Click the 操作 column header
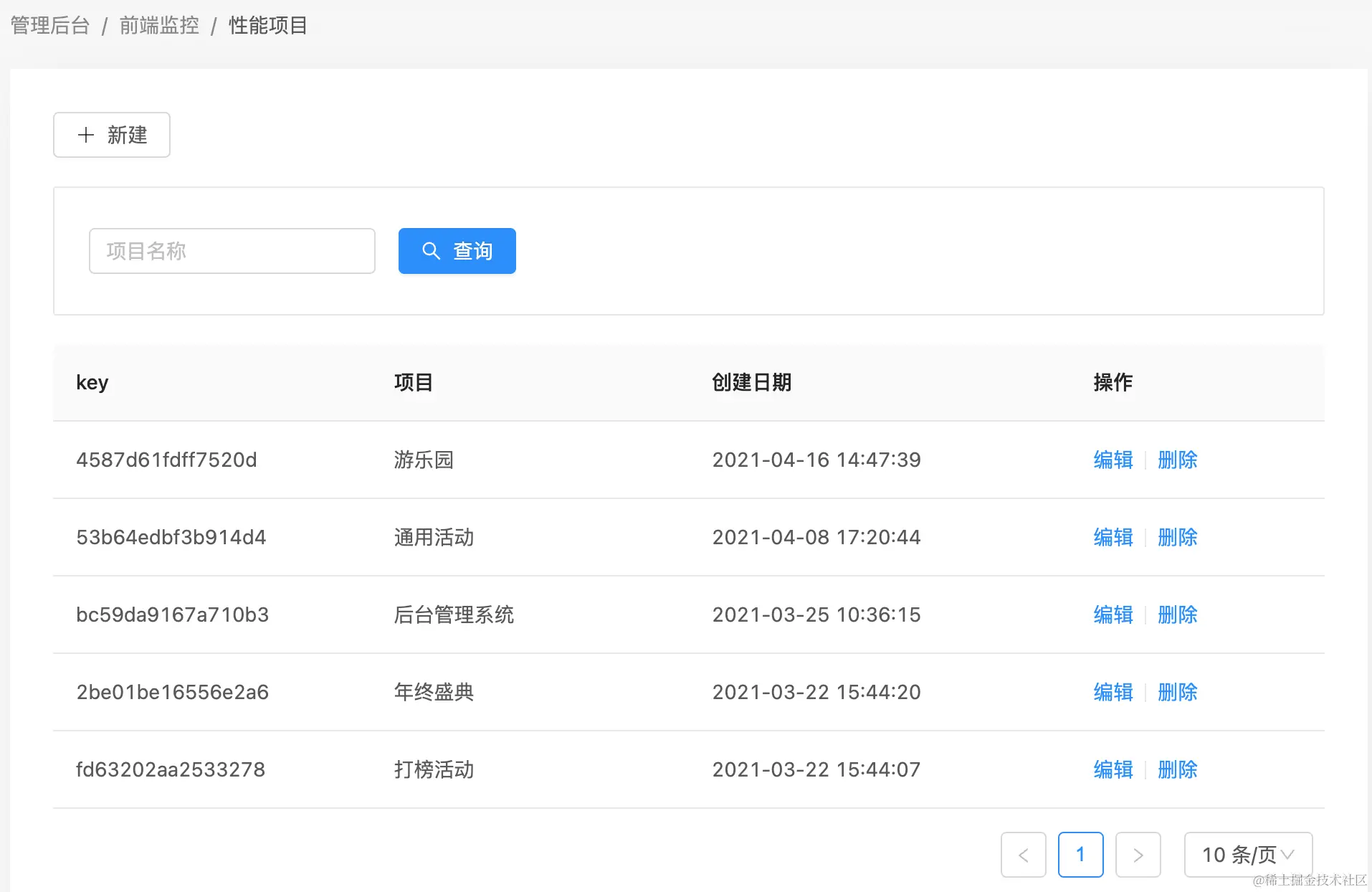This screenshot has width=1372, height=892. [1113, 382]
